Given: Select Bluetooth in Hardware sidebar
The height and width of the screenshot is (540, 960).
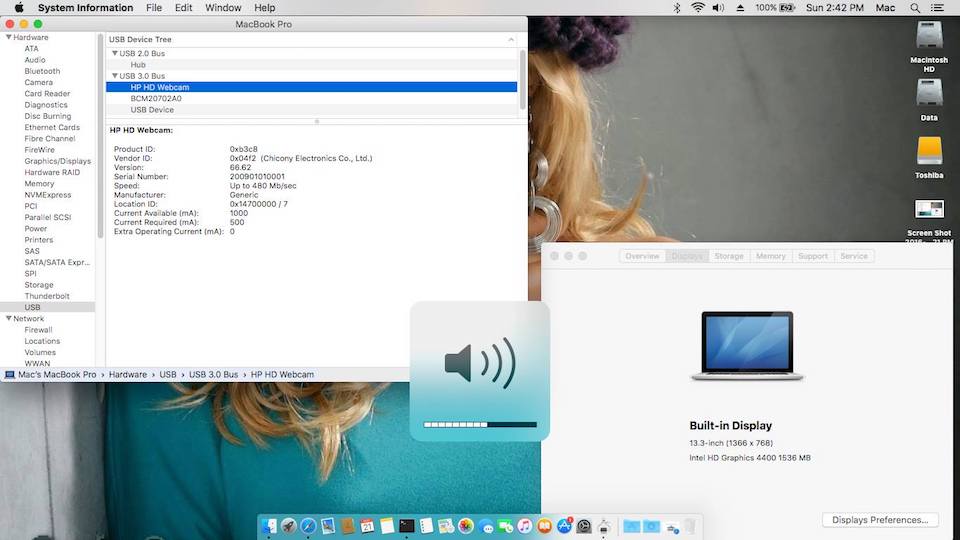Looking at the screenshot, I should [42, 71].
